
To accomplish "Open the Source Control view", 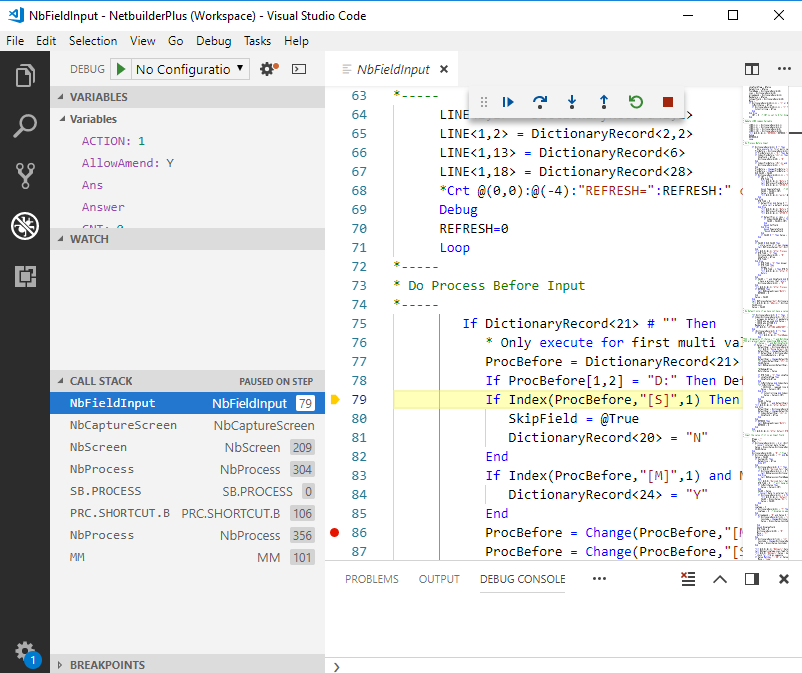I will coord(25,176).
